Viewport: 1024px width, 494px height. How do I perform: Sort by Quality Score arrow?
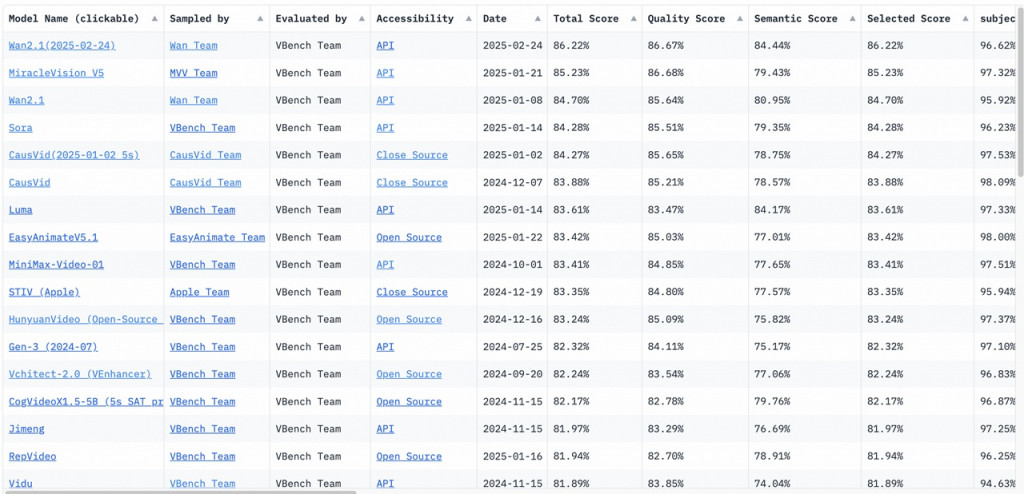(x=739, y=19)
